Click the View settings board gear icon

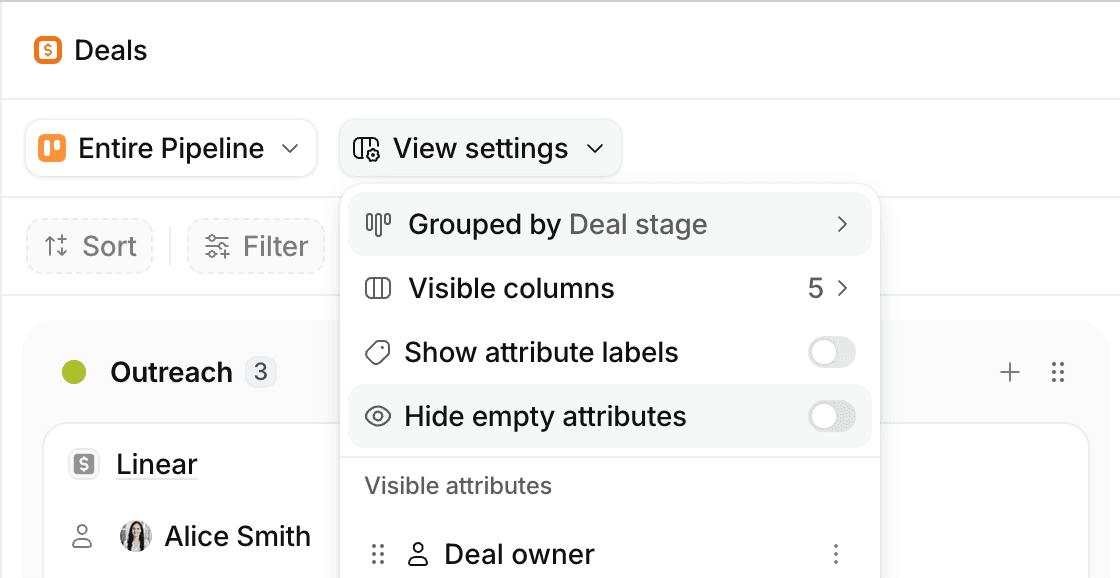pyautogui.click(x=366, y=149)
